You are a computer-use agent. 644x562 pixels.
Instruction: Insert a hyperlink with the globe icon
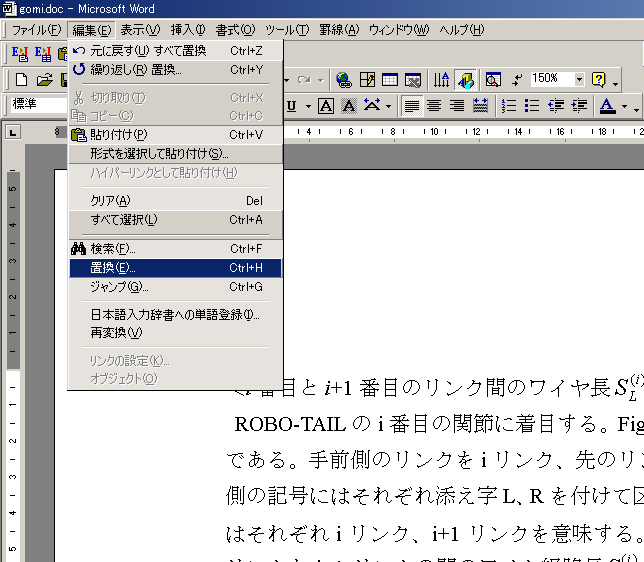343,80
